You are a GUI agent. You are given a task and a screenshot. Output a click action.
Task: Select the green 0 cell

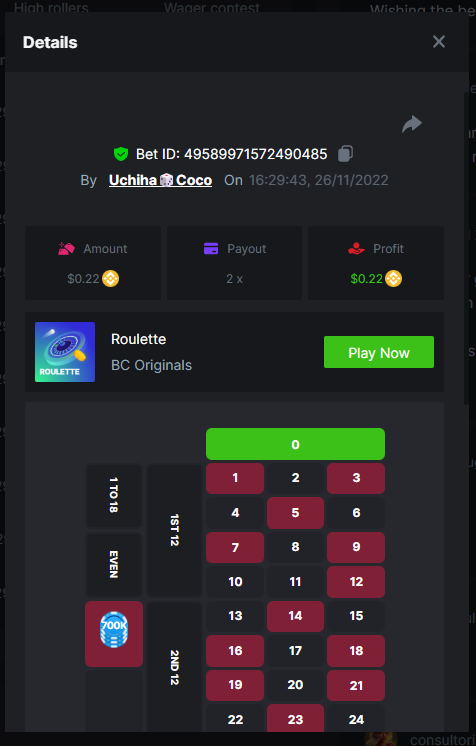pos(295,444)
